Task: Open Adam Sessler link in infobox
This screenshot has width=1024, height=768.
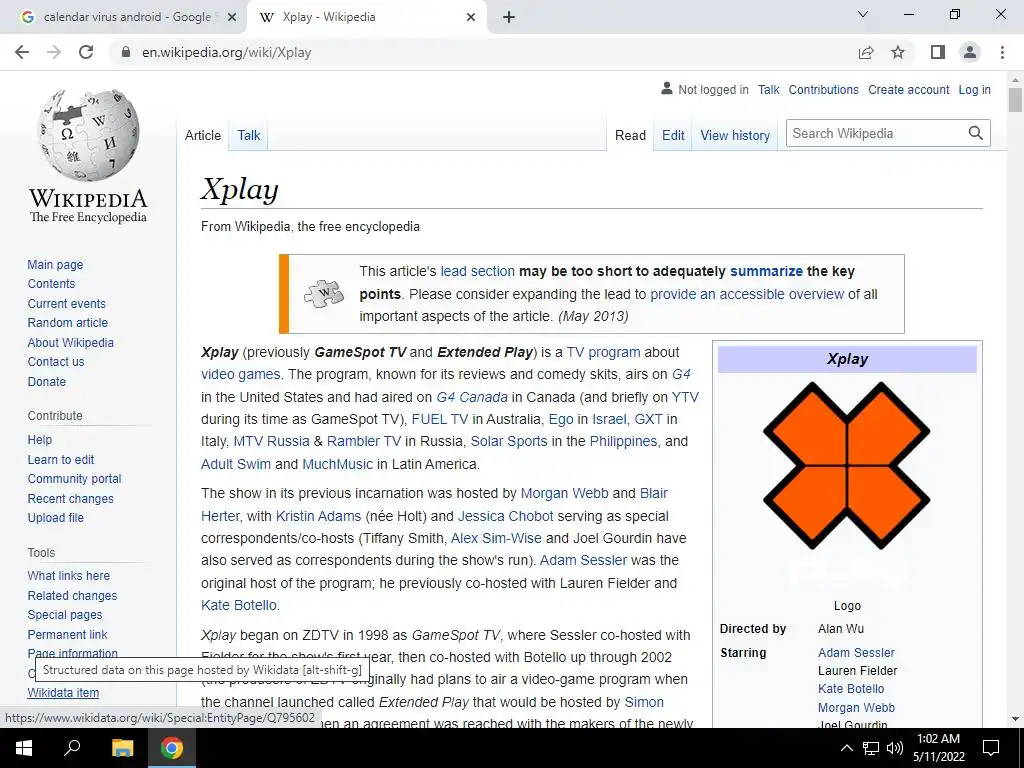Action: [x=856, y=652]
